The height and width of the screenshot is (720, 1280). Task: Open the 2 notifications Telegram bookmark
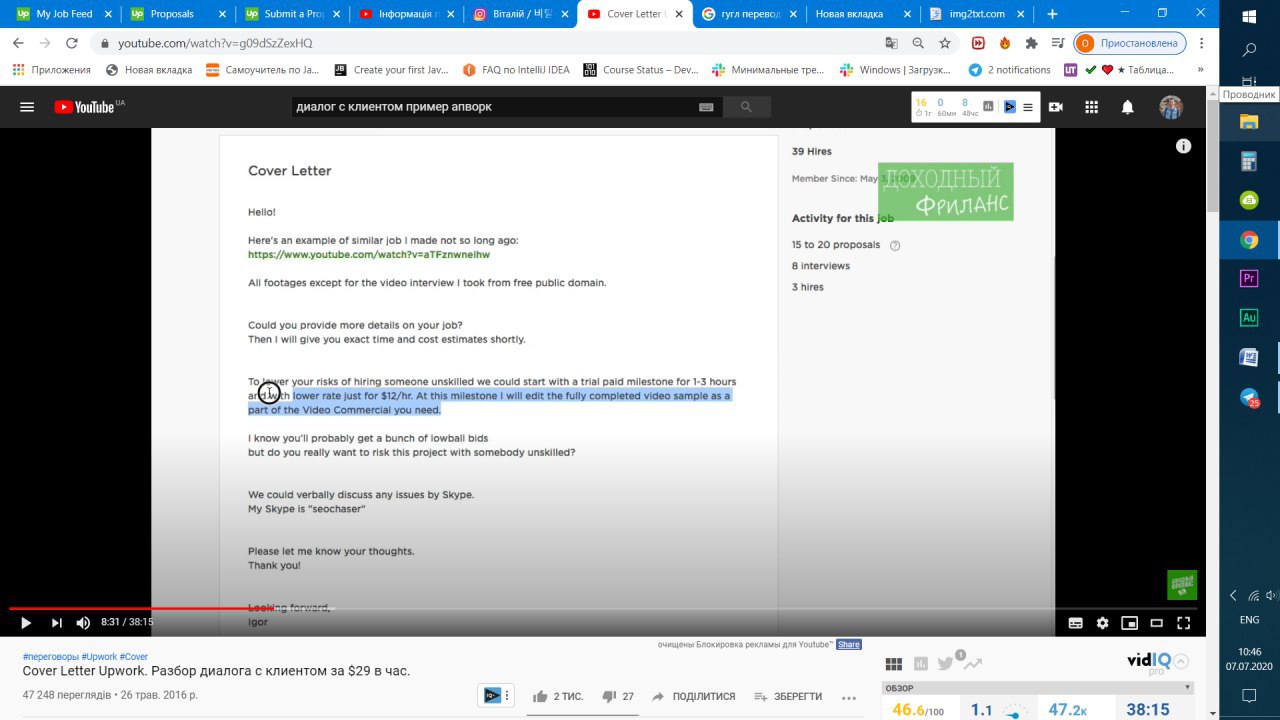(x=1010, y=70)
